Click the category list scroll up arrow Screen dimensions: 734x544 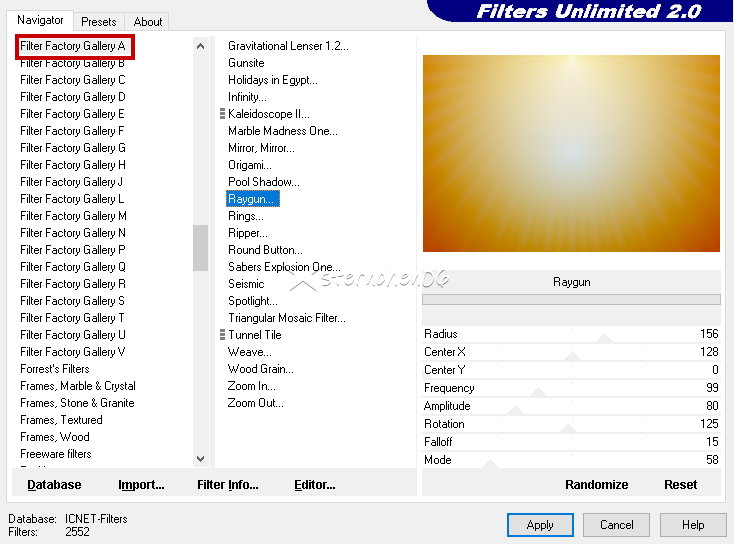(x=200, y=46)
